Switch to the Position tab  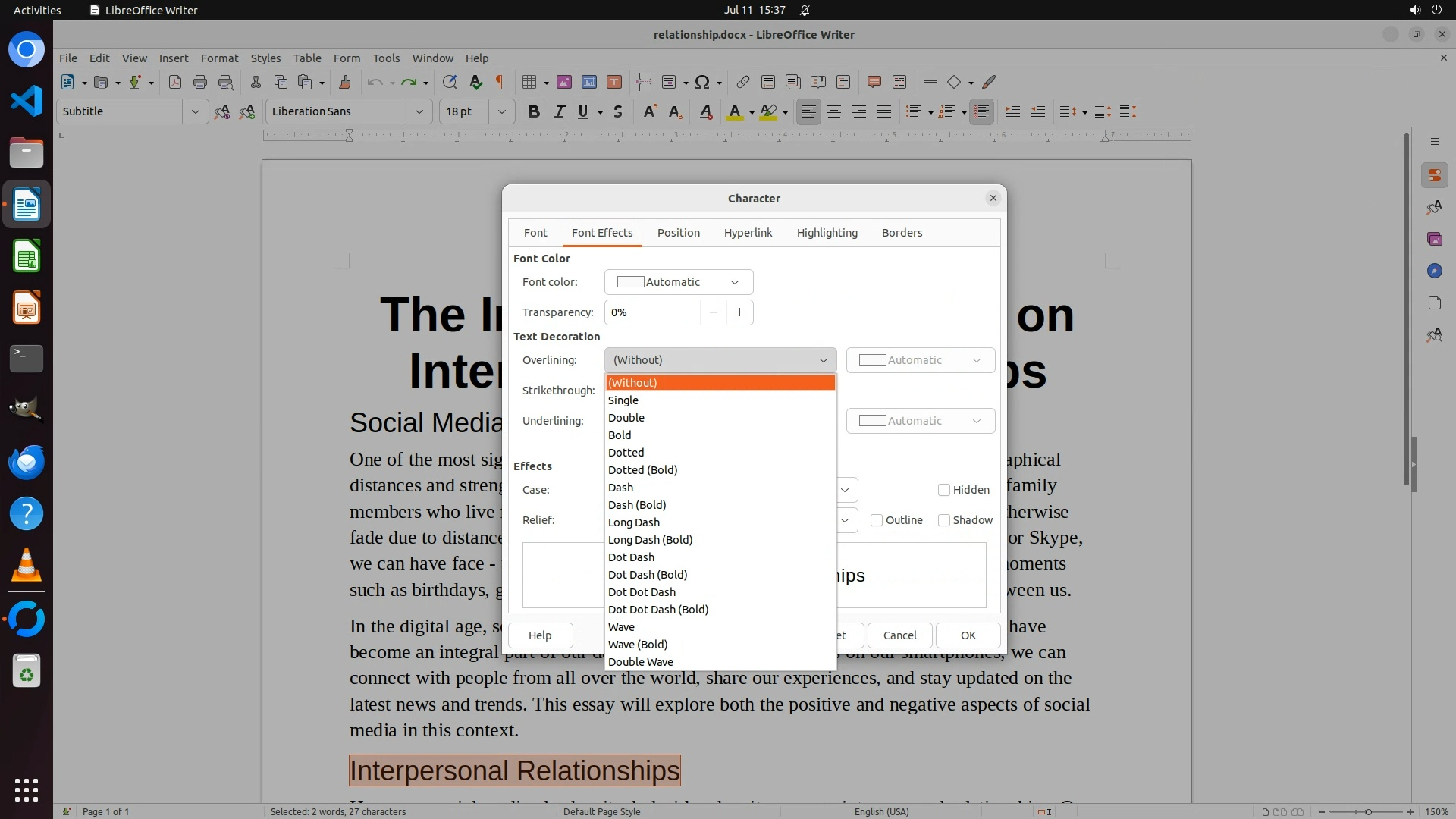pos(678,233)
